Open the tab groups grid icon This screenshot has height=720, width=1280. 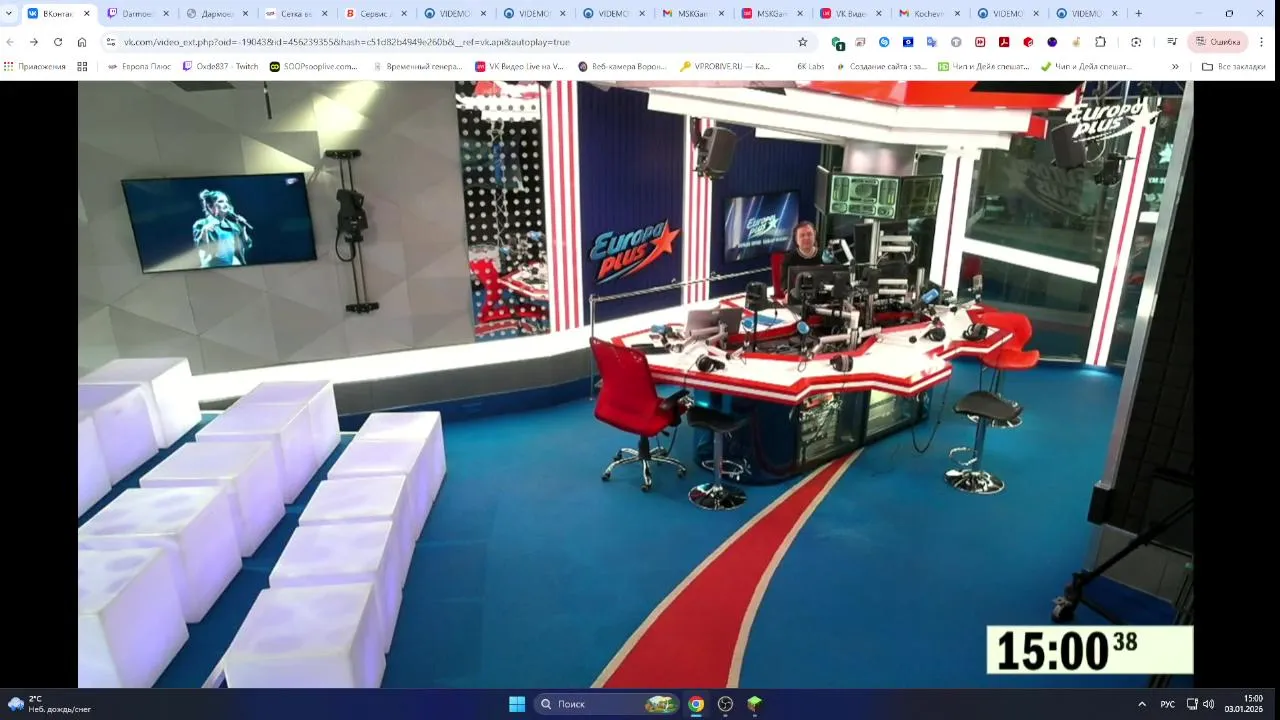82,66
